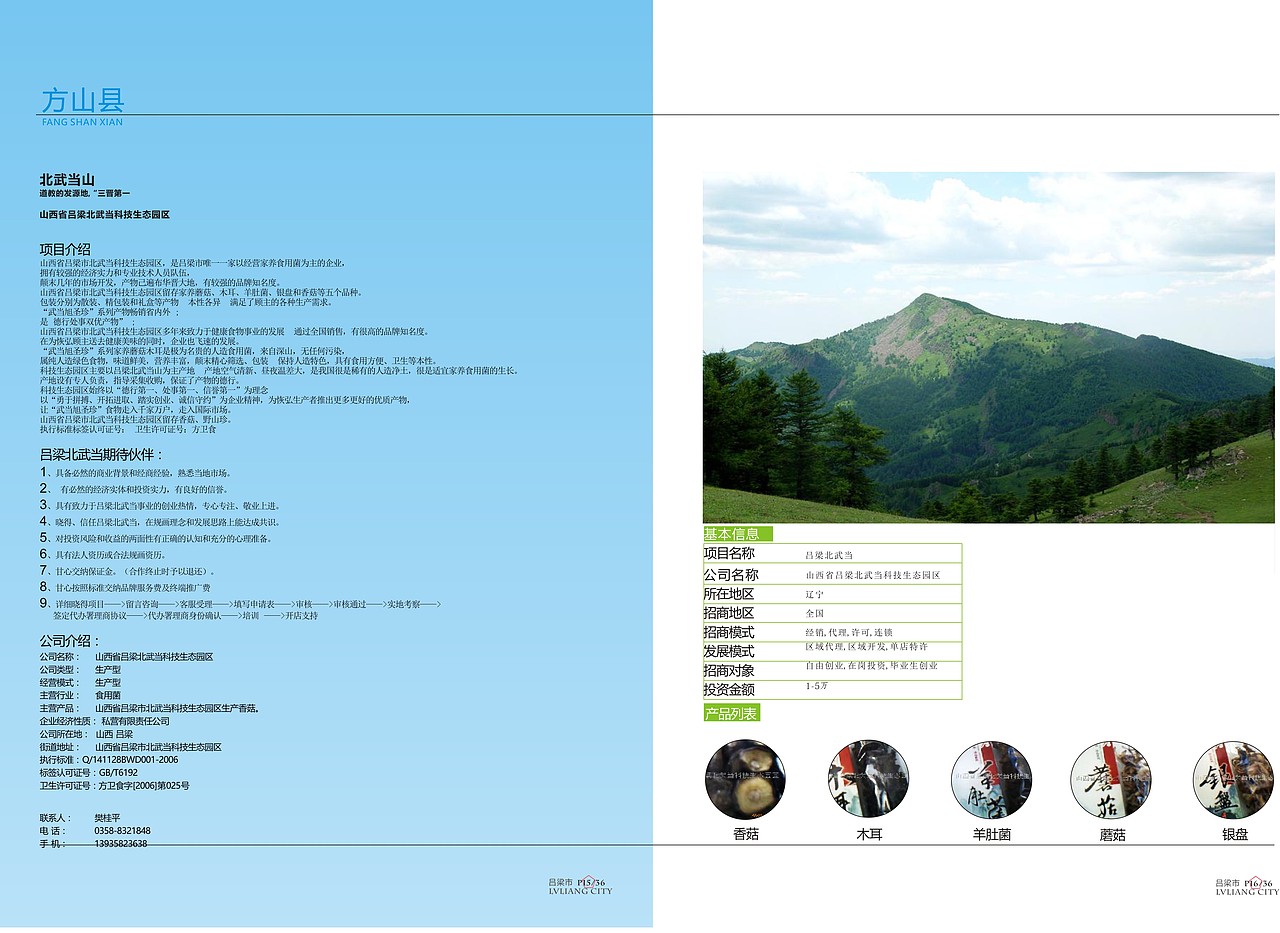Click the 方山县 page title

pos(82,100)
